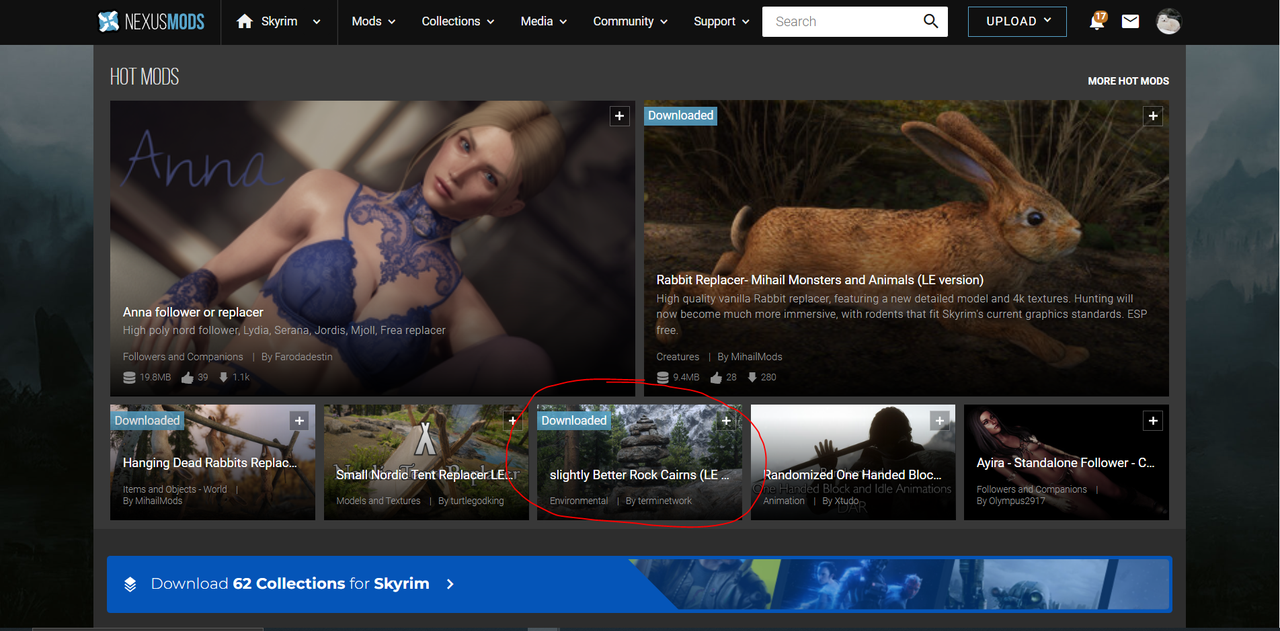Open Ayira - Standalone Follower title
Image resolution: width=1280 pixels, height=631 pixels.
1067,463
